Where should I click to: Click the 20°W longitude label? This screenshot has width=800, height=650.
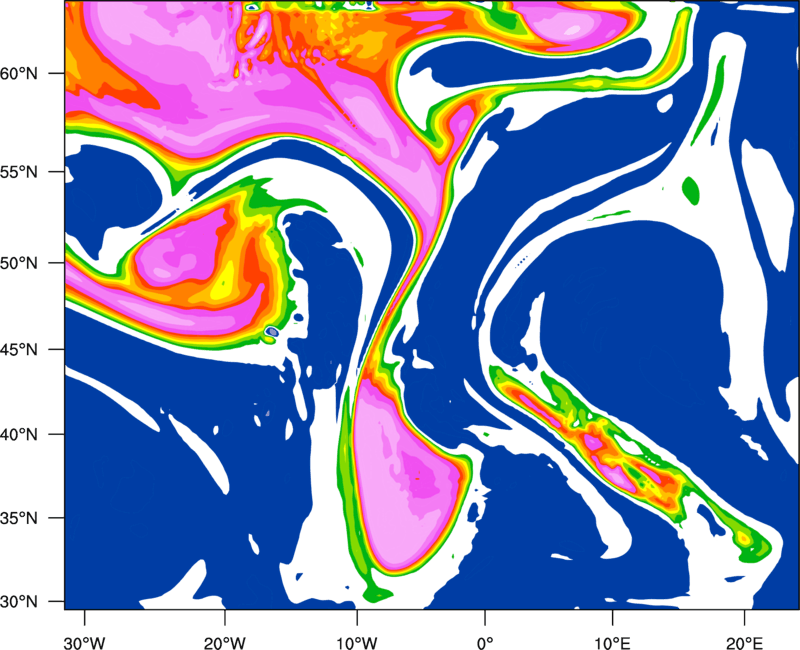pyautogui.click(x=225, y=643)
